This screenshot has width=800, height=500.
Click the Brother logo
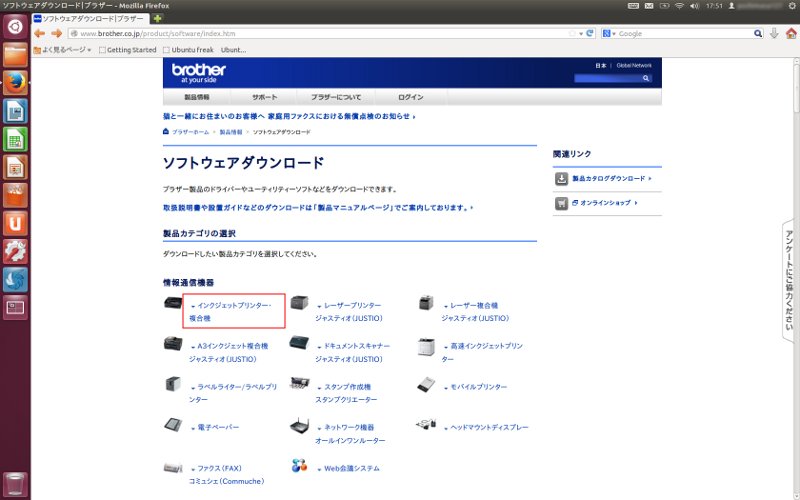tap(198, 72)
